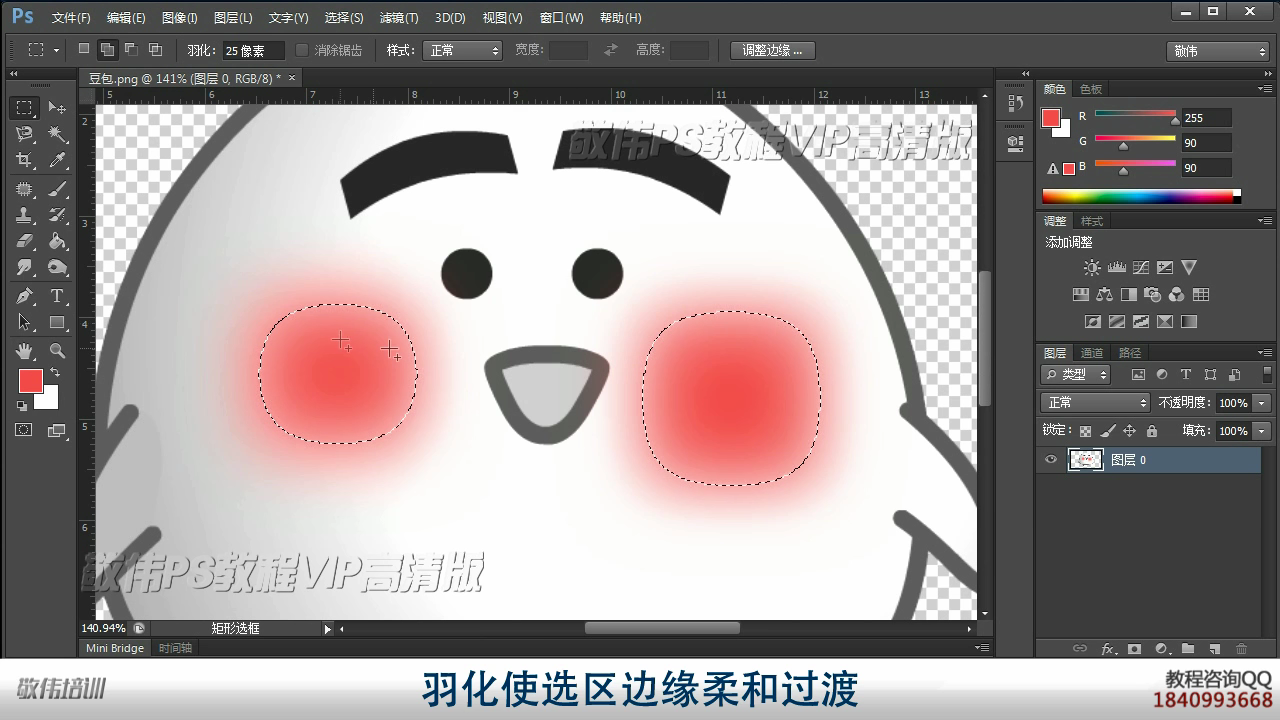Open the workspace switcher dropdown
This screenshot has height=720, width=1280.
(x=1218, y=51)
